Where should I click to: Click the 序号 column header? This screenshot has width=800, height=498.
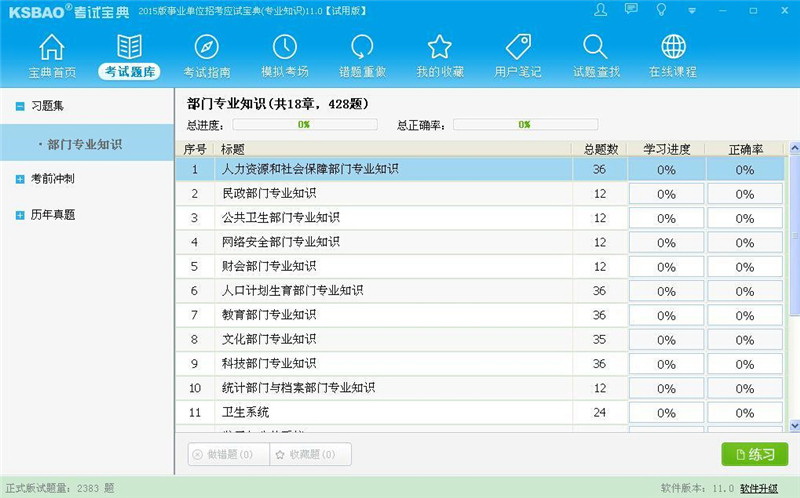(194, 149)
